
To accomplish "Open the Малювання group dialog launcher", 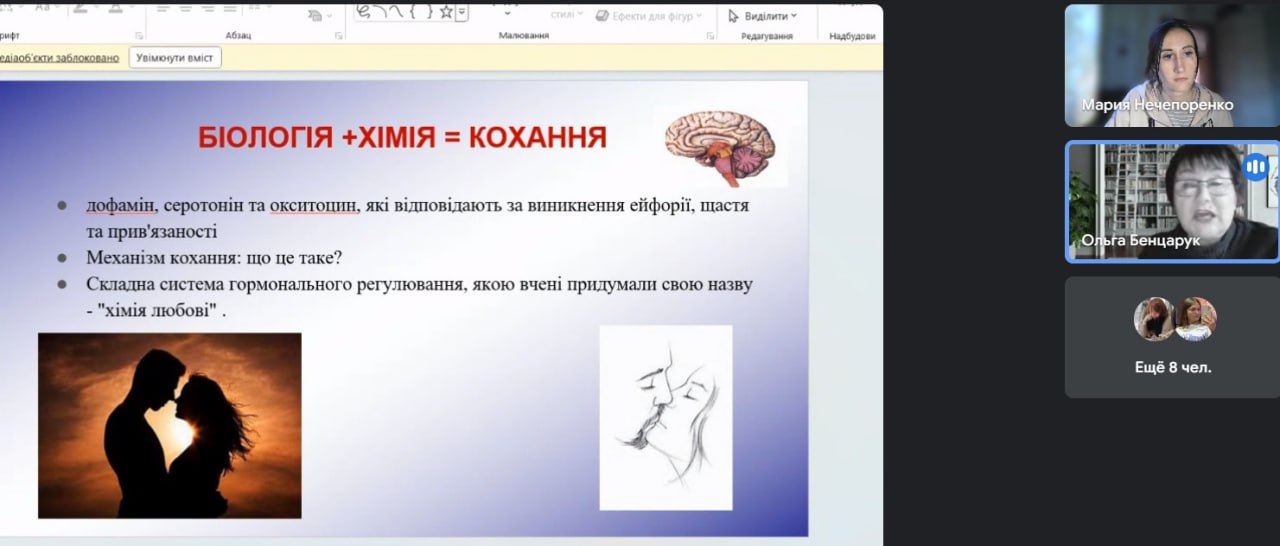I will click(x=710, y=36).
